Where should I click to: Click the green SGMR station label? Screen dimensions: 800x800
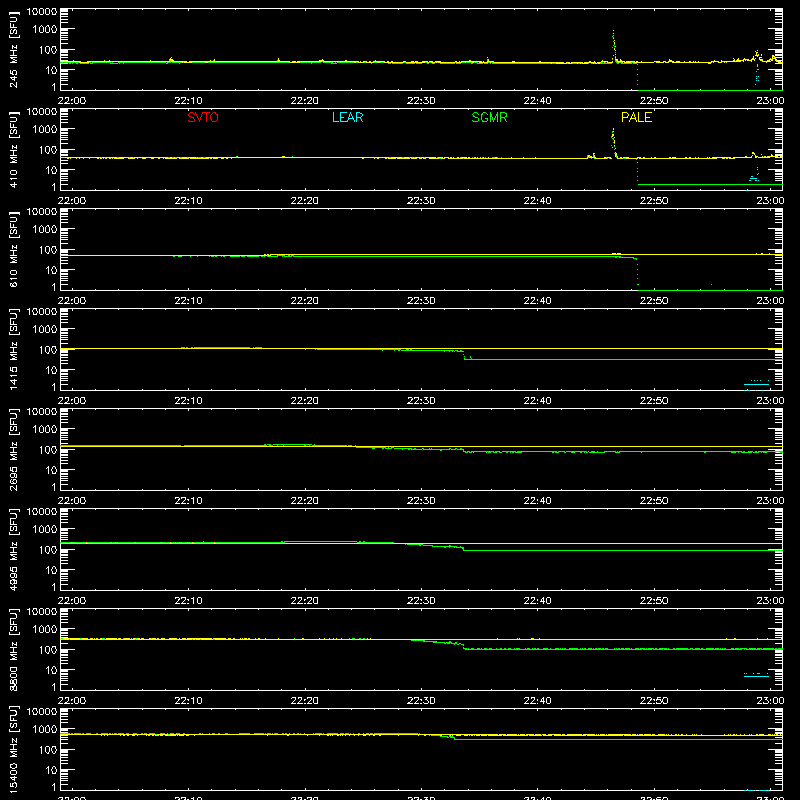tap(489, 117)
